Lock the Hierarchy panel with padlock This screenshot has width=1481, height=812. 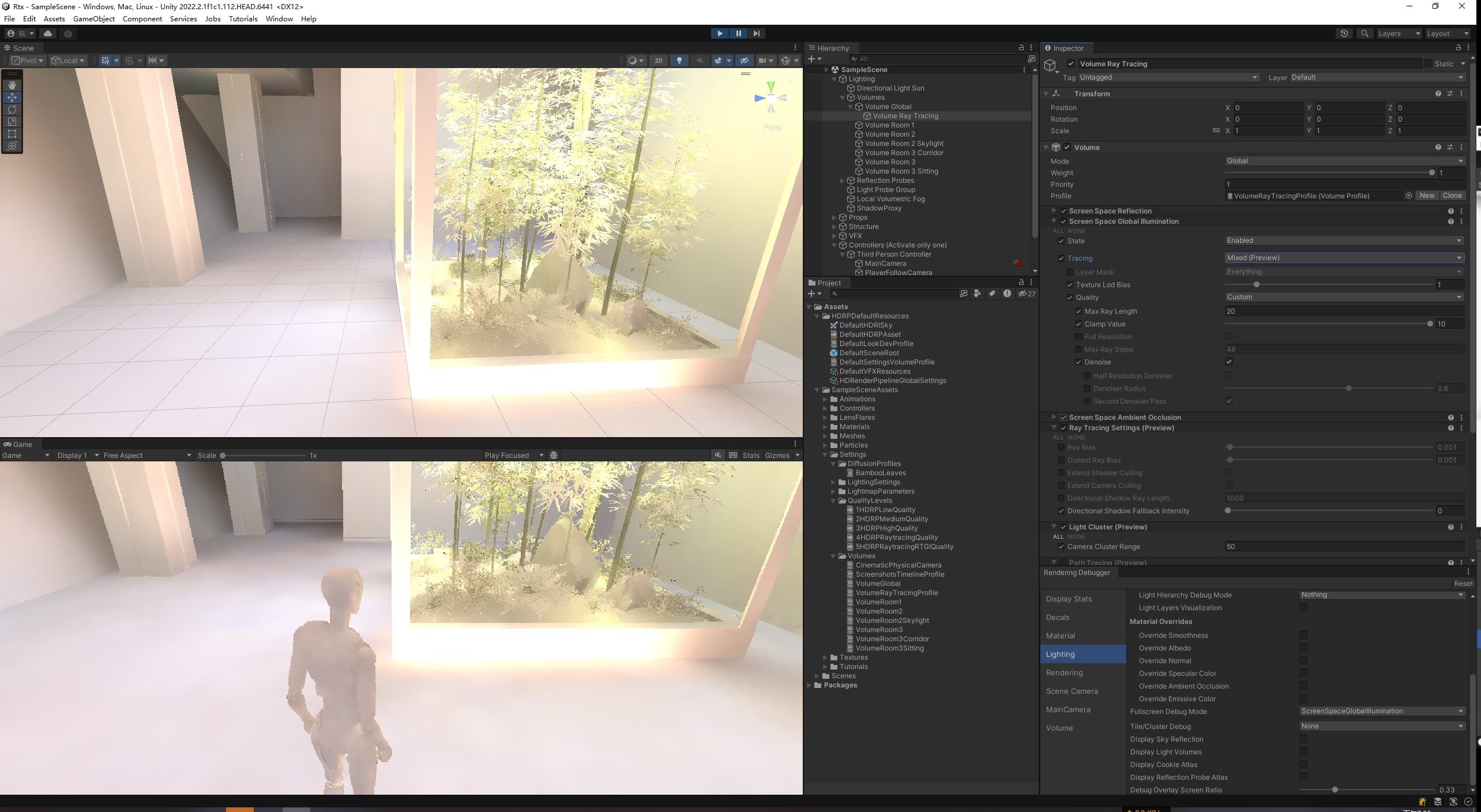(x=1021, y=48)
